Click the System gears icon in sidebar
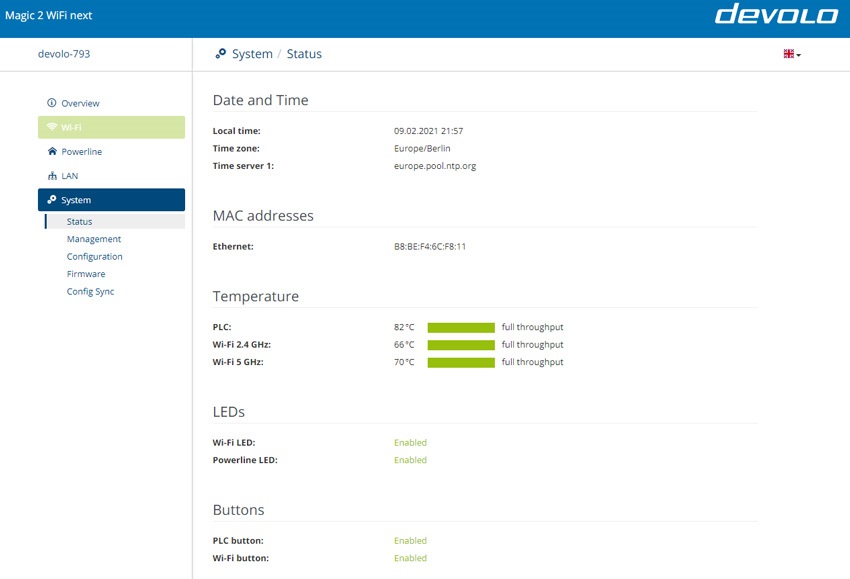Image resolution: width=850 pixels, height=579 pixels. pos(51,200)
